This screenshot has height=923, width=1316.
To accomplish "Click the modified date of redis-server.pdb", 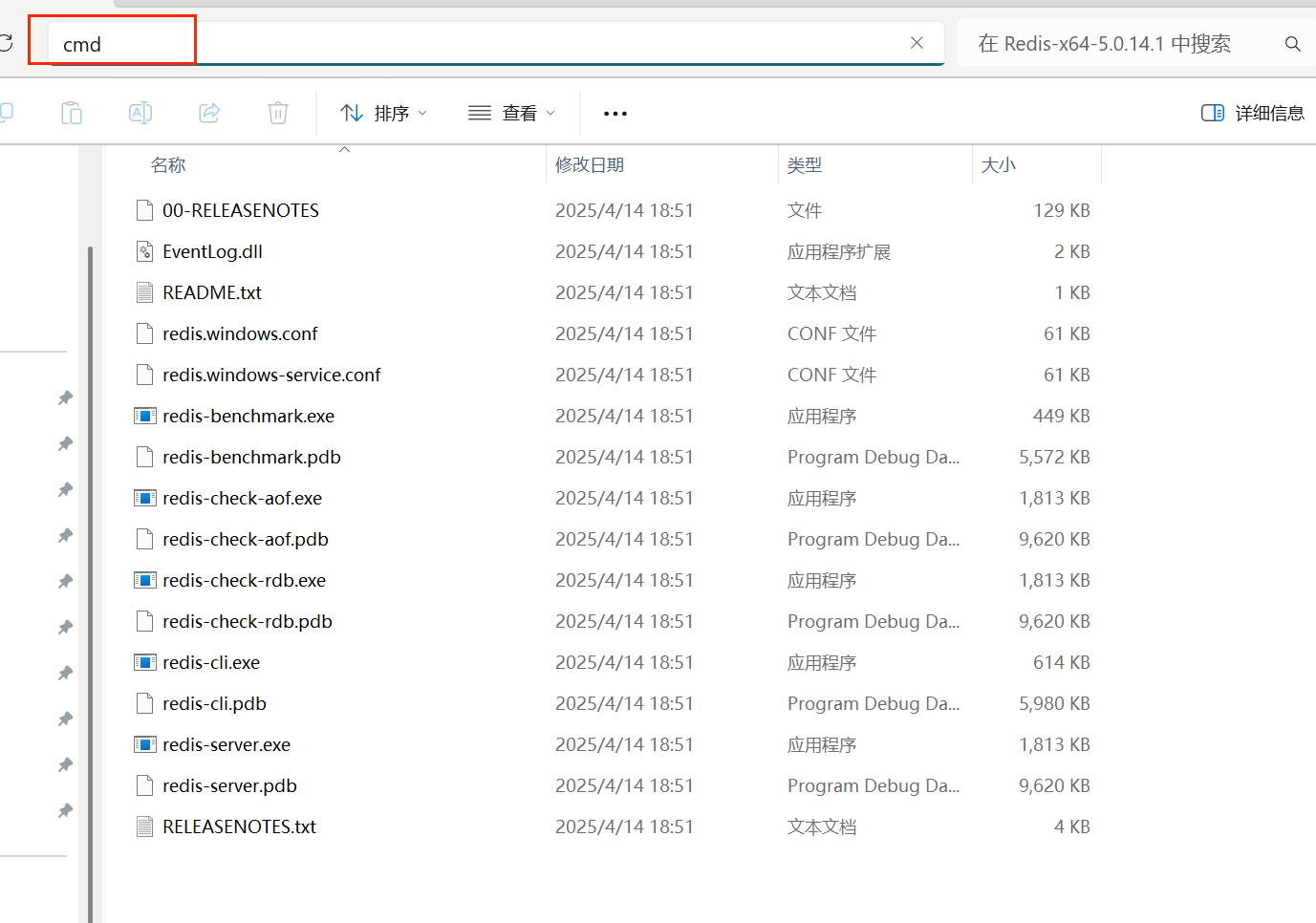I will pos(624,785).
